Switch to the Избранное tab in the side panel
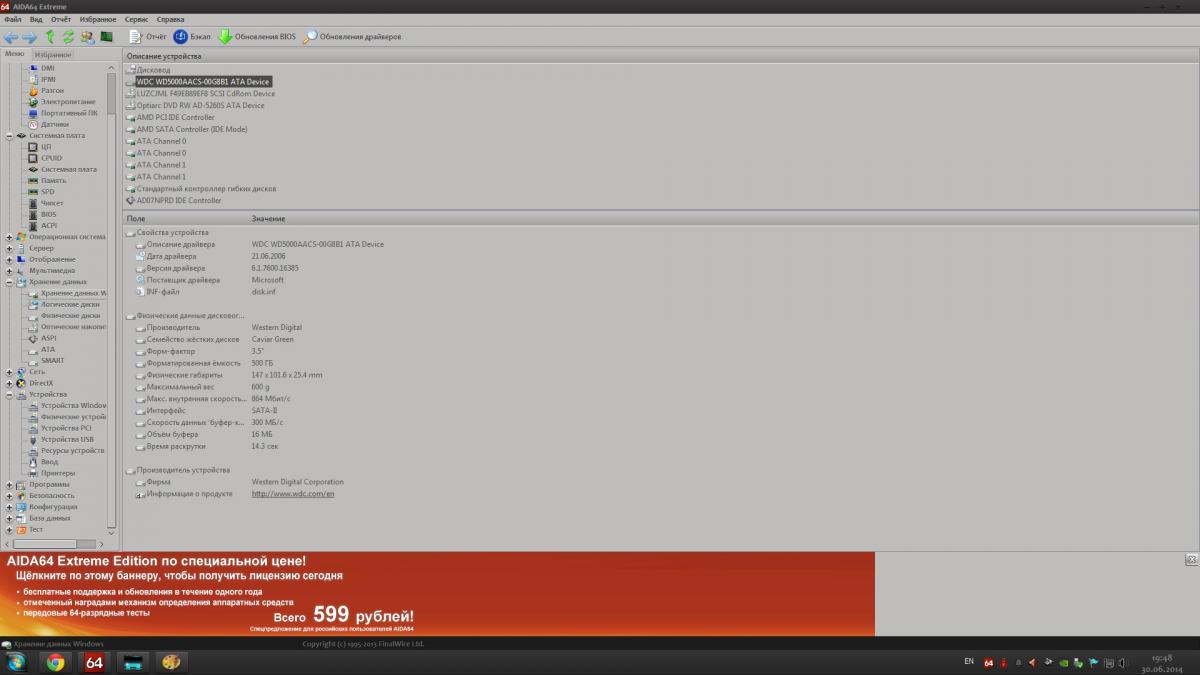 tap(52, 54)
